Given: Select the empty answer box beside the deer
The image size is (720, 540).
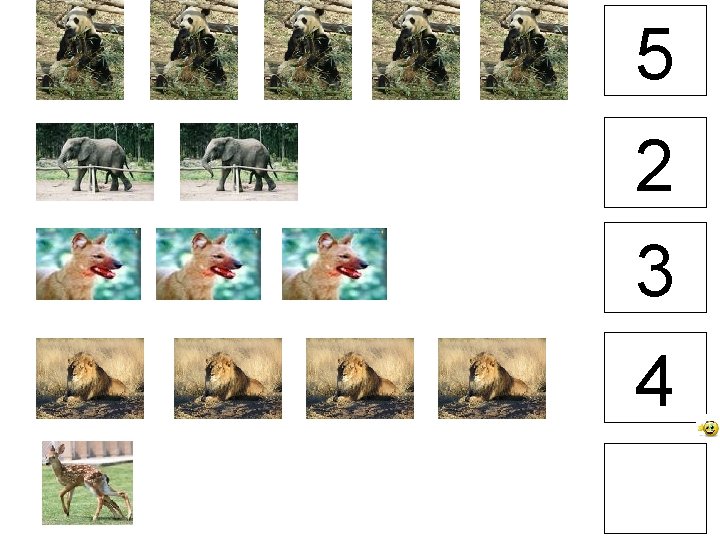Looking at the screenshot, I should (x=655, y=488).
